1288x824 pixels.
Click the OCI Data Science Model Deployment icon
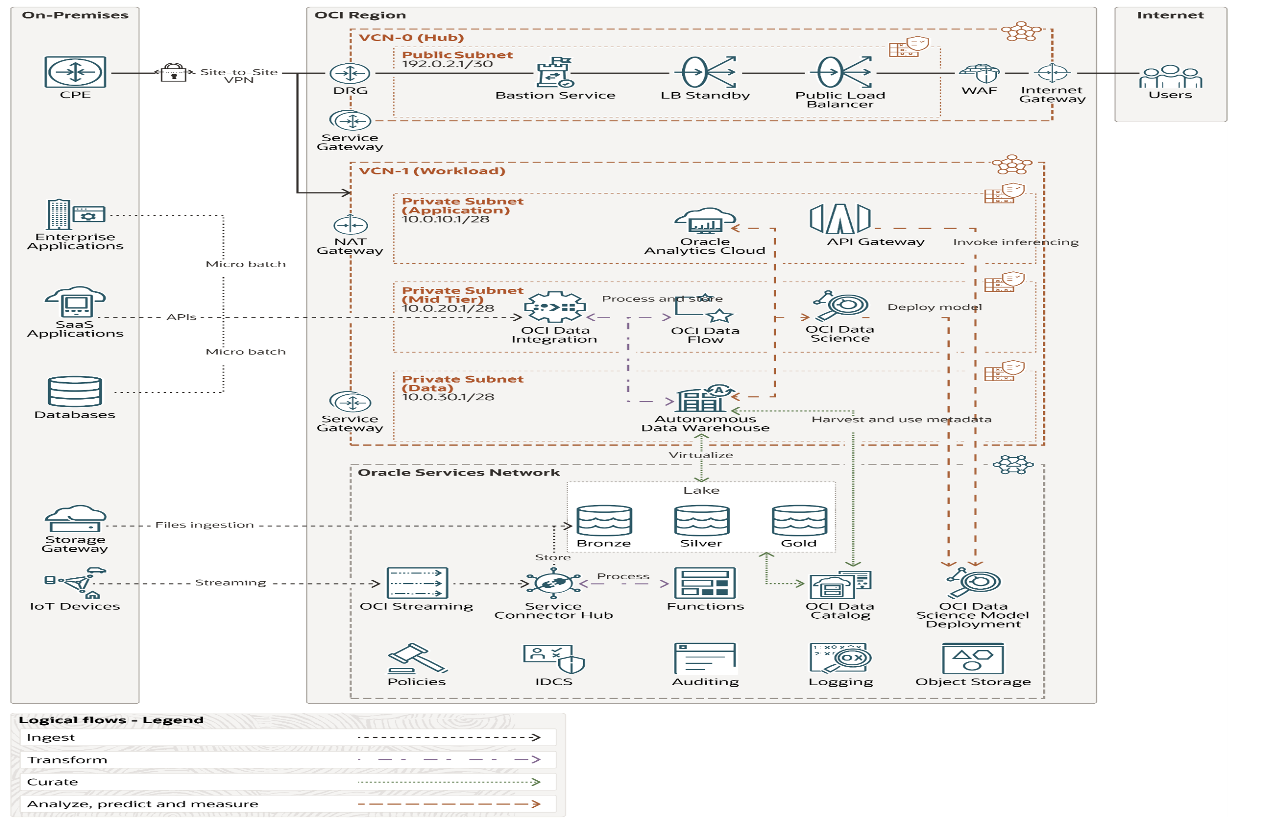pos(973,583)
